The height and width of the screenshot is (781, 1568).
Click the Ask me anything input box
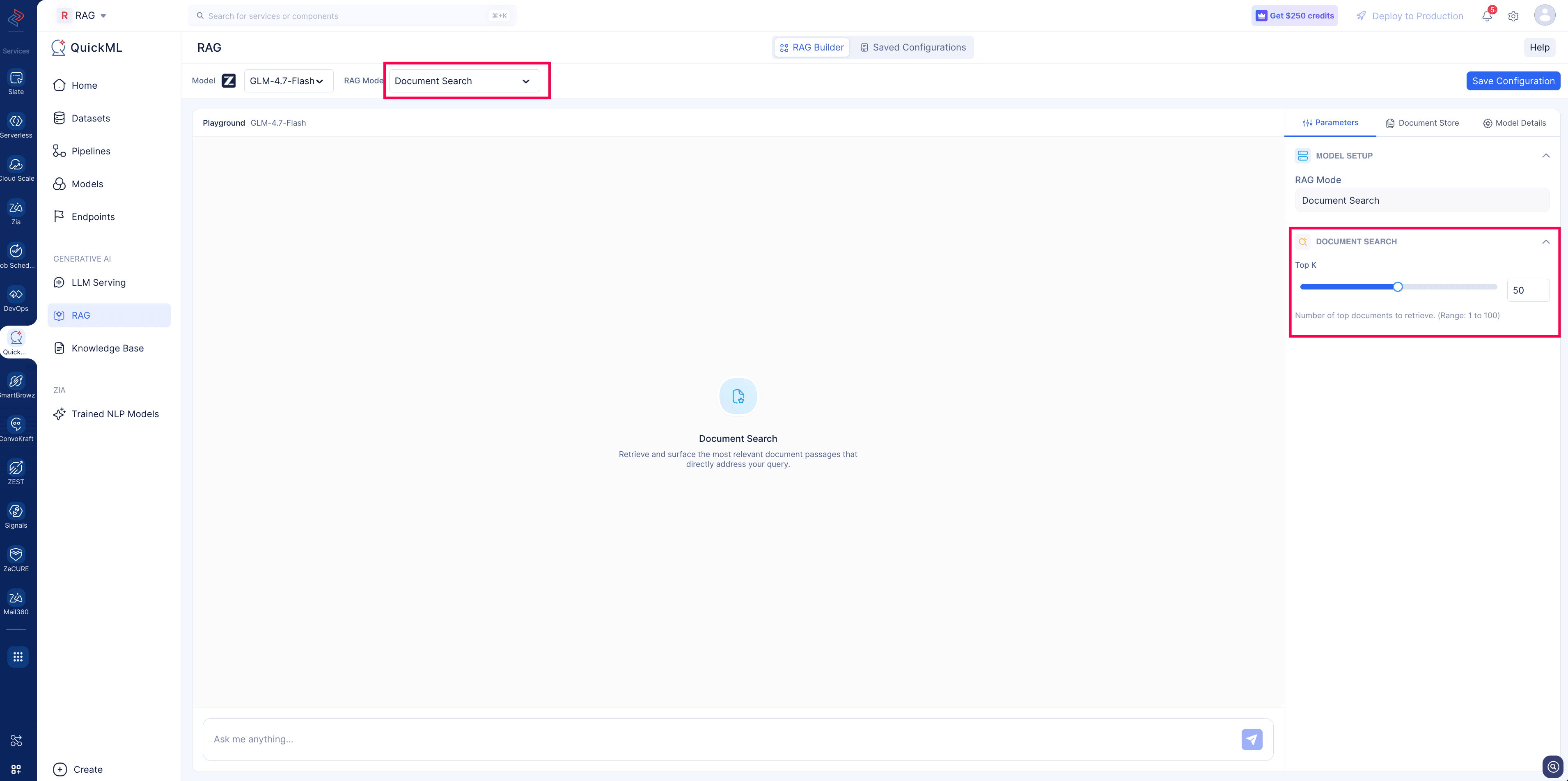pyautogui.click(x=738, y=740)
